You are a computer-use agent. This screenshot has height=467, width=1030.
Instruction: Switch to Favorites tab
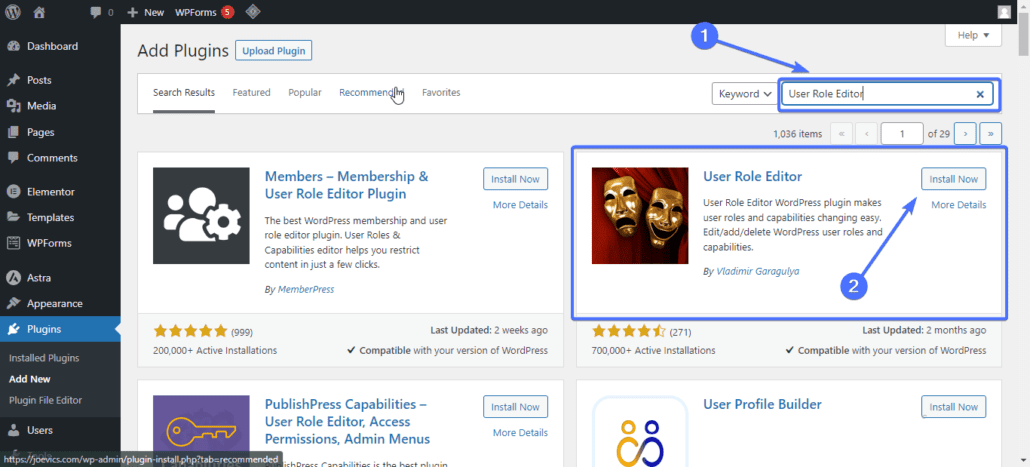point(441,93)
